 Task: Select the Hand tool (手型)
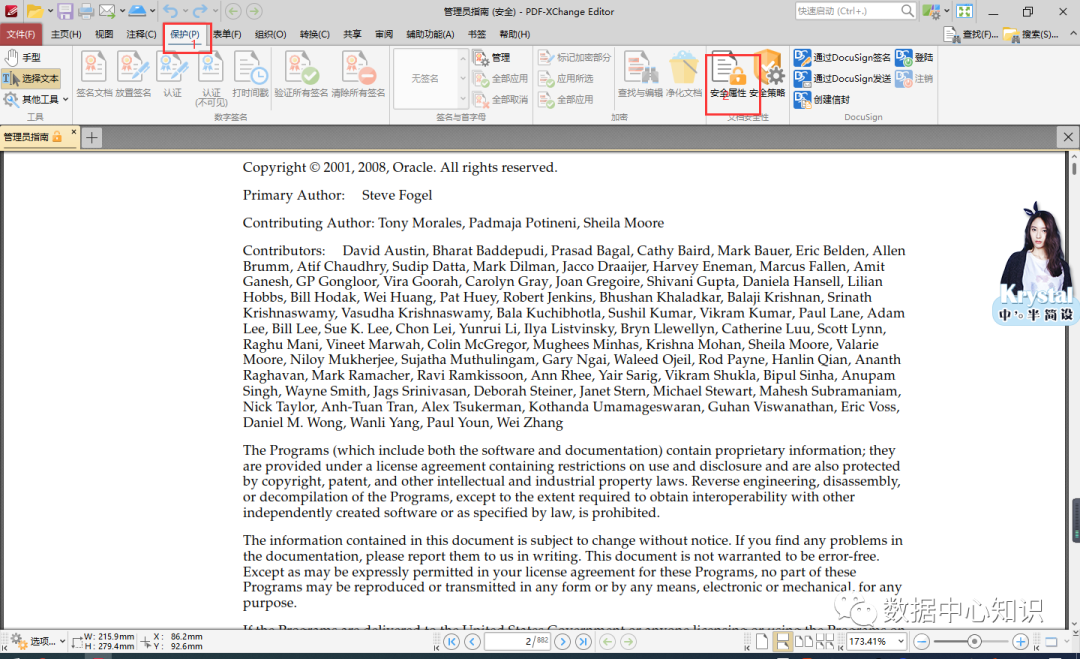(x=23, y=57)
